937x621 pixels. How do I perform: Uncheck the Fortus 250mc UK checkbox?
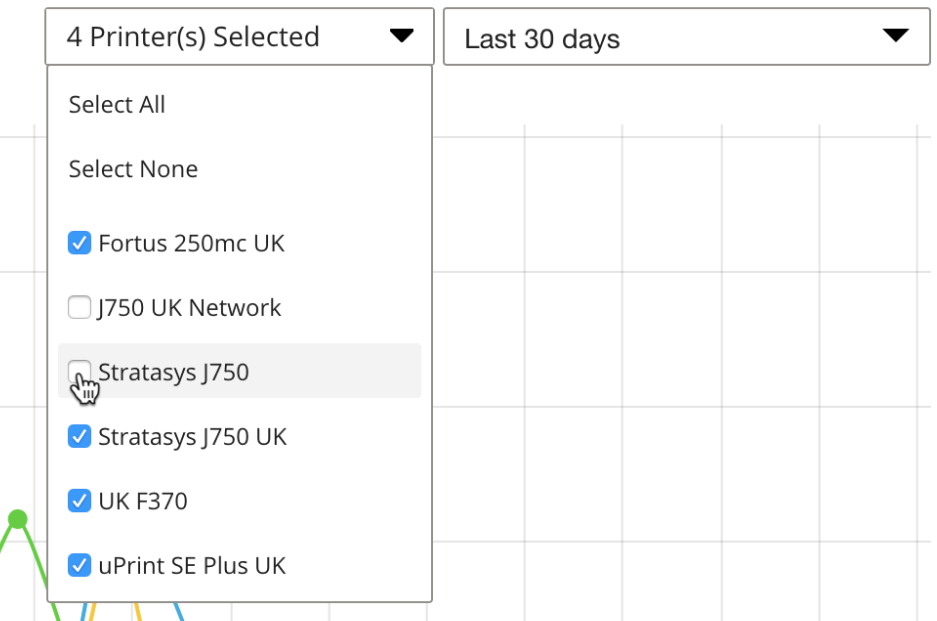79,243
